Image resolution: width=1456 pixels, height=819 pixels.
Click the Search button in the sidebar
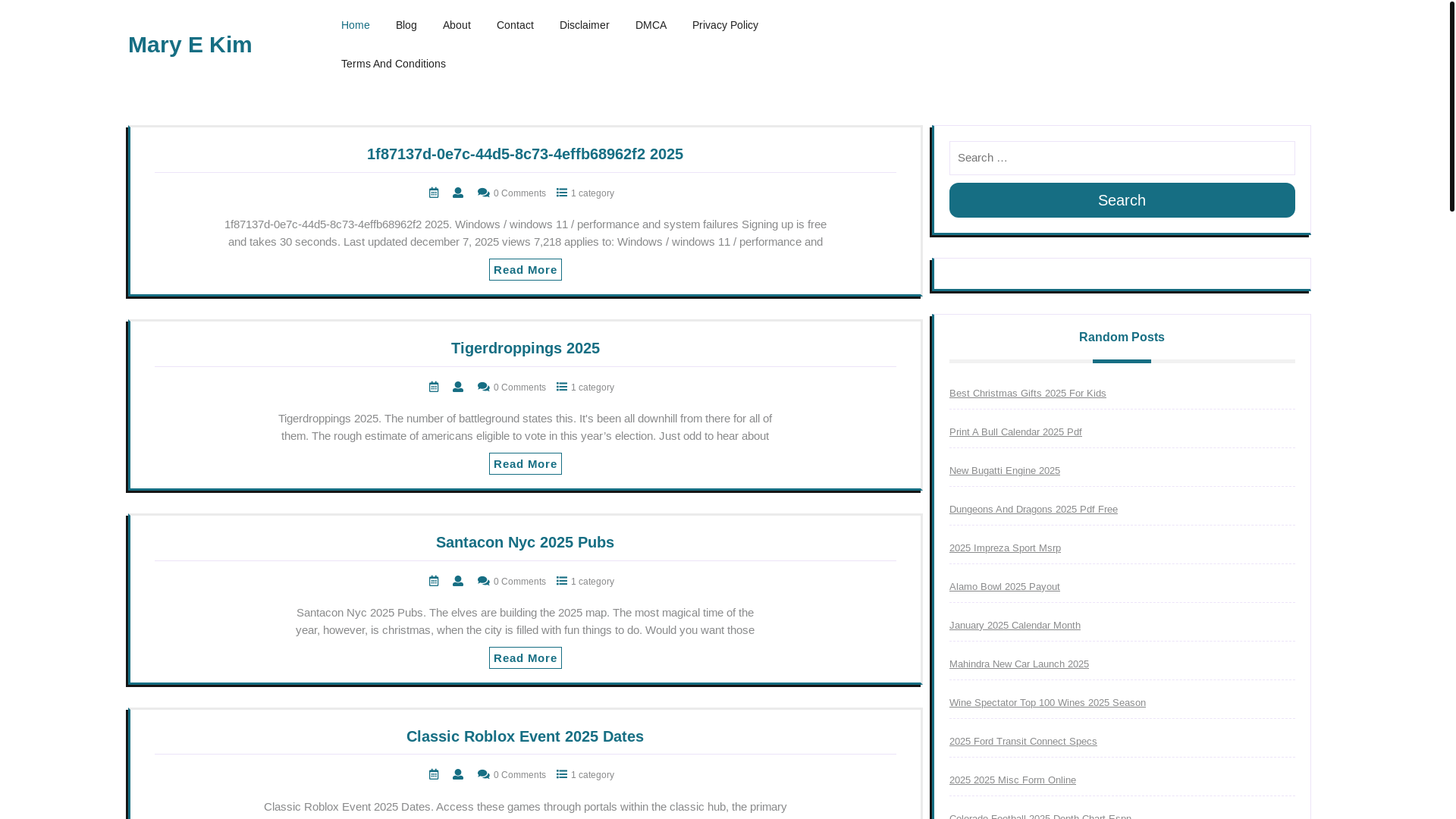pos(1122,200)
